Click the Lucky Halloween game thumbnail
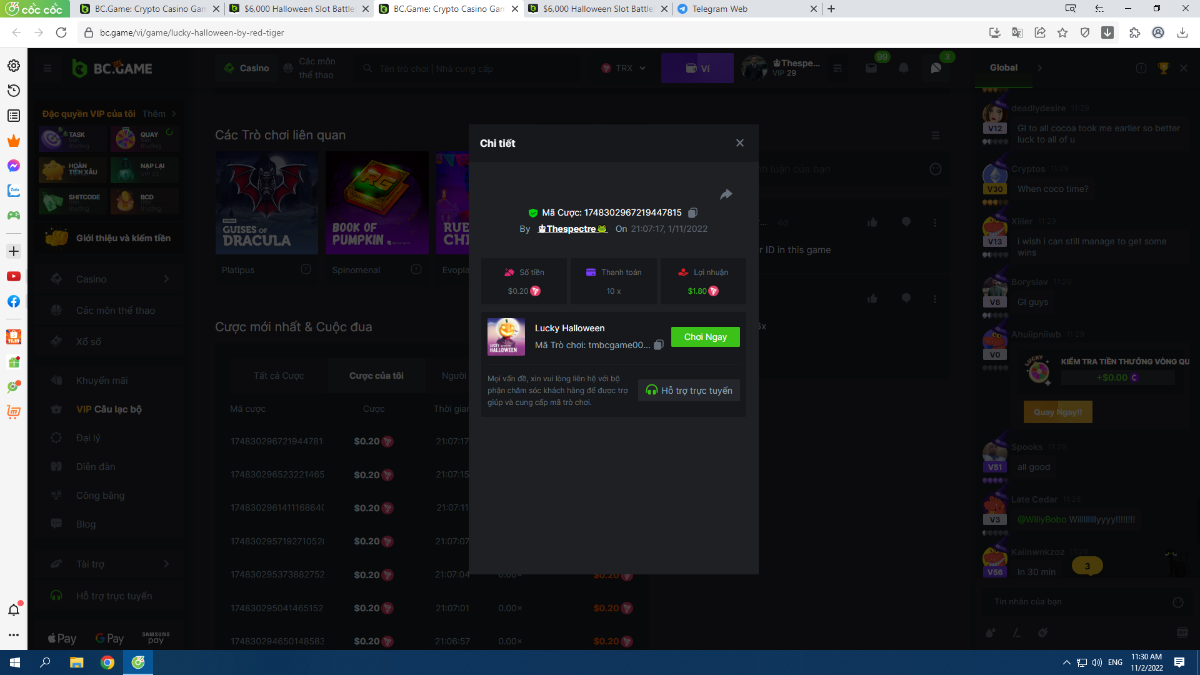 tap(506, 337)
